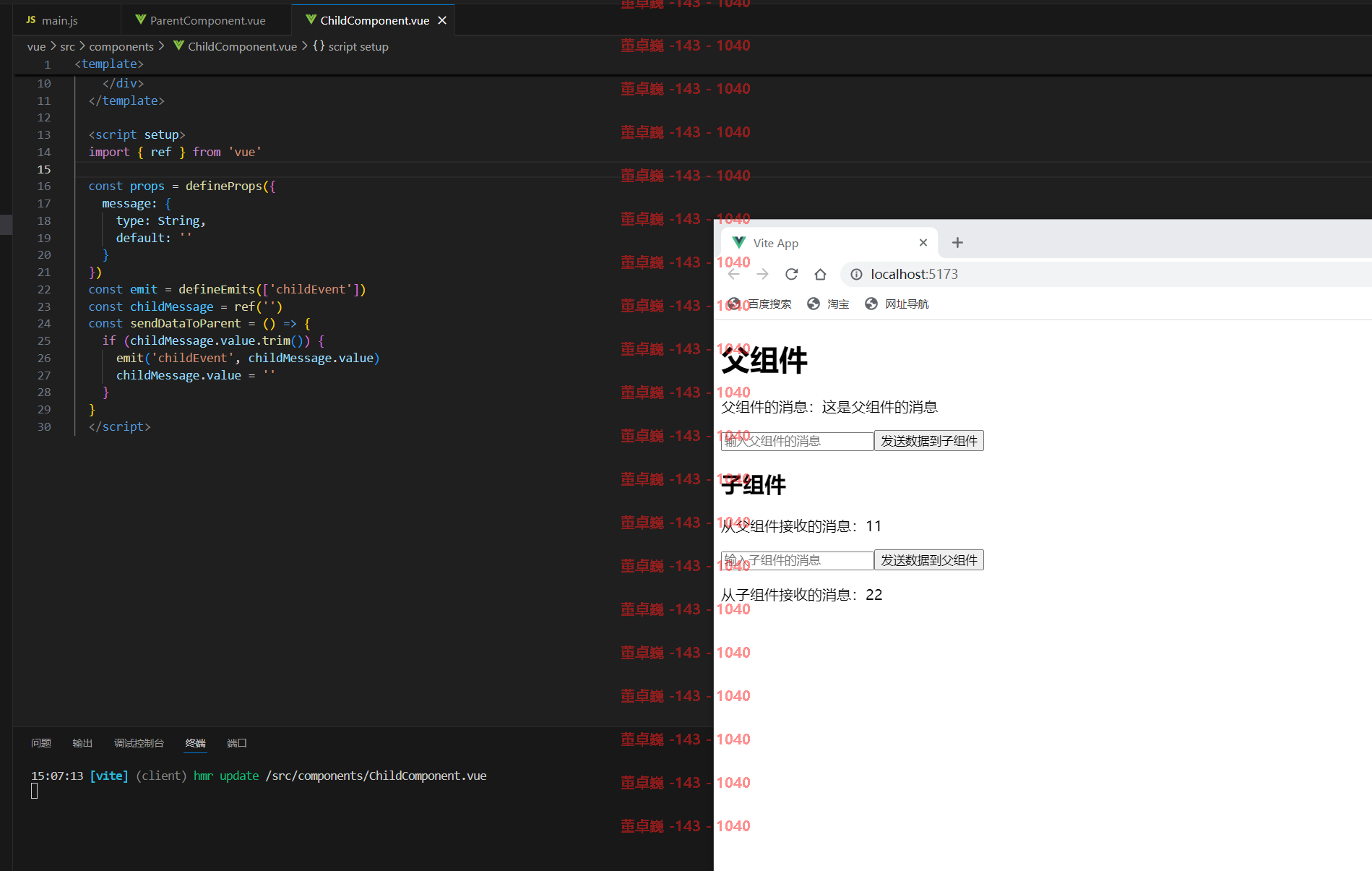This screenshot has width=1372, height=871.
Task: Open the 端口 (Ports) panel tab
Action: [x=237, y=743]
